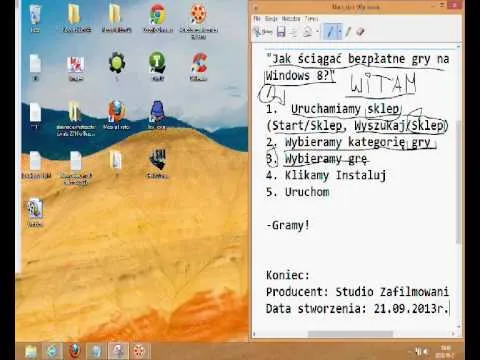480x360 pixels.
Task: Select the Recycle Bin desktop icon
Action: (35, 19)
